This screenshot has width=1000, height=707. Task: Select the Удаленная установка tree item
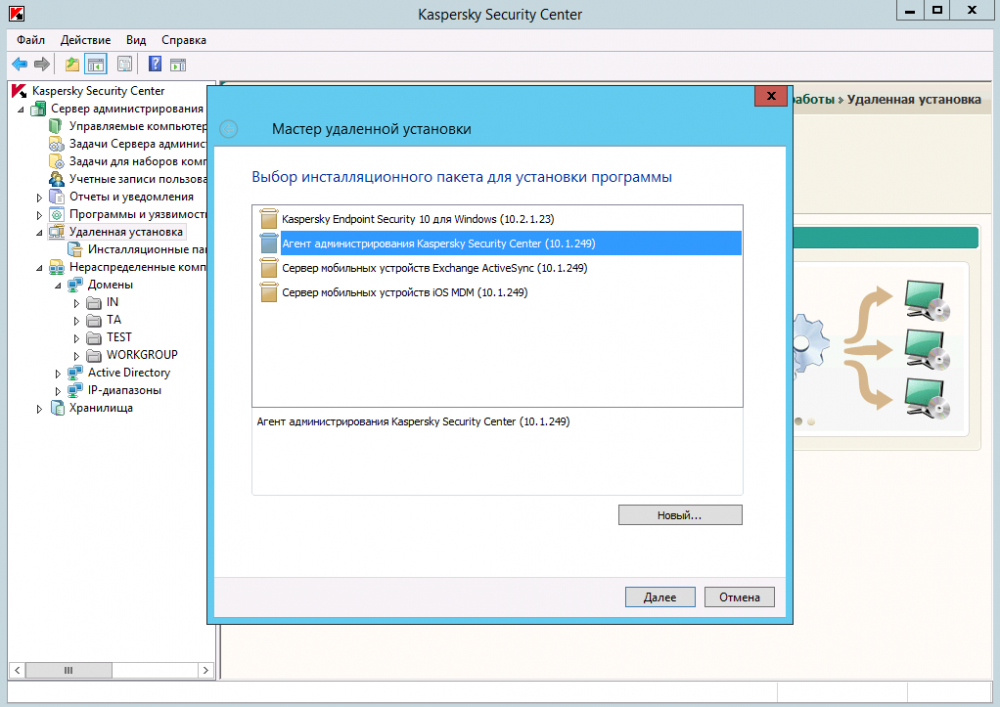[126, 232]
